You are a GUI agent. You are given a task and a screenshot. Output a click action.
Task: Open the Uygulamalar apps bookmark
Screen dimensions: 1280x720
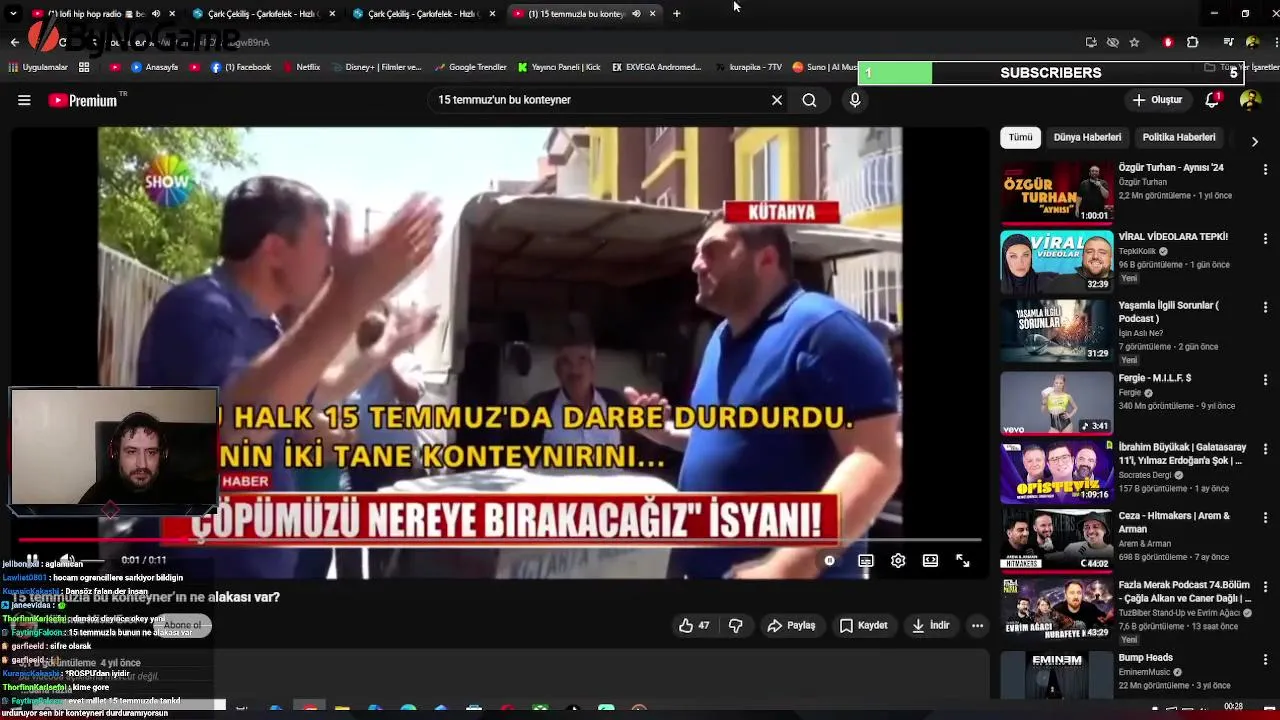(38, 67)
